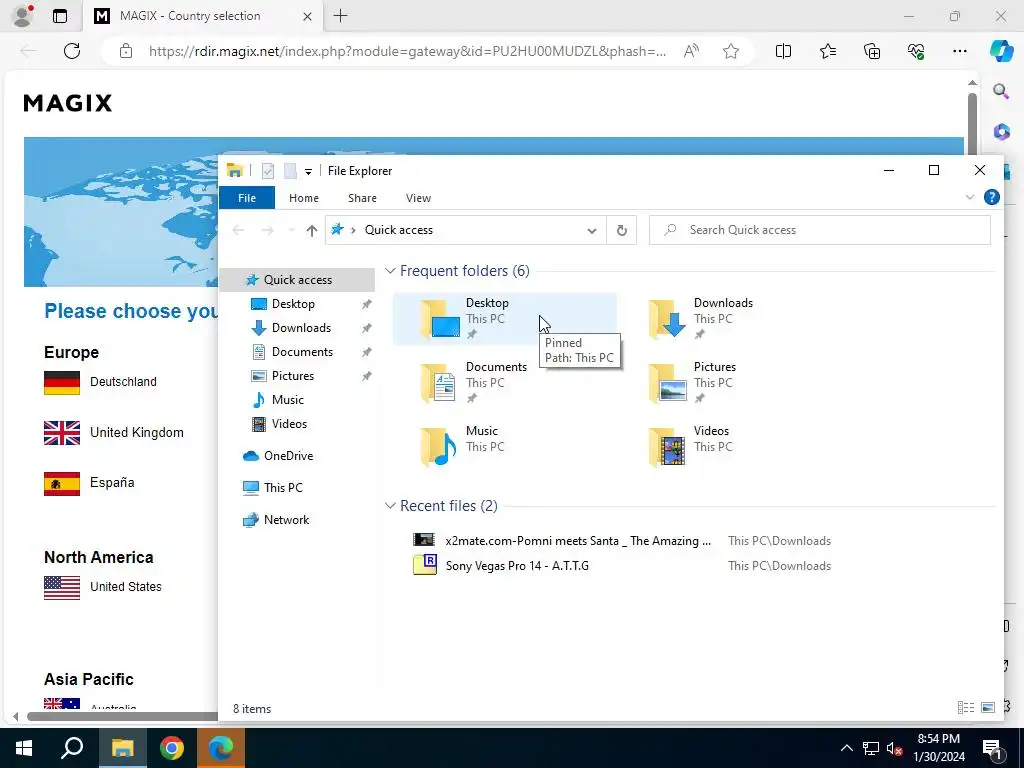Switch to the Home ribbon tab
Screen dimensions: 1024x768
[x=304, y=198]
